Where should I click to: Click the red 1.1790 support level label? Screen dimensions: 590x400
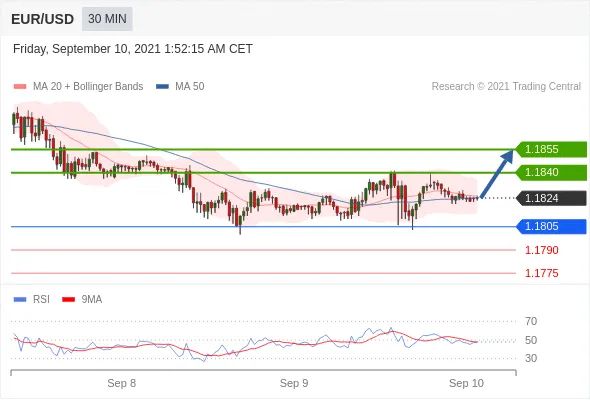[x=541, y=250]
